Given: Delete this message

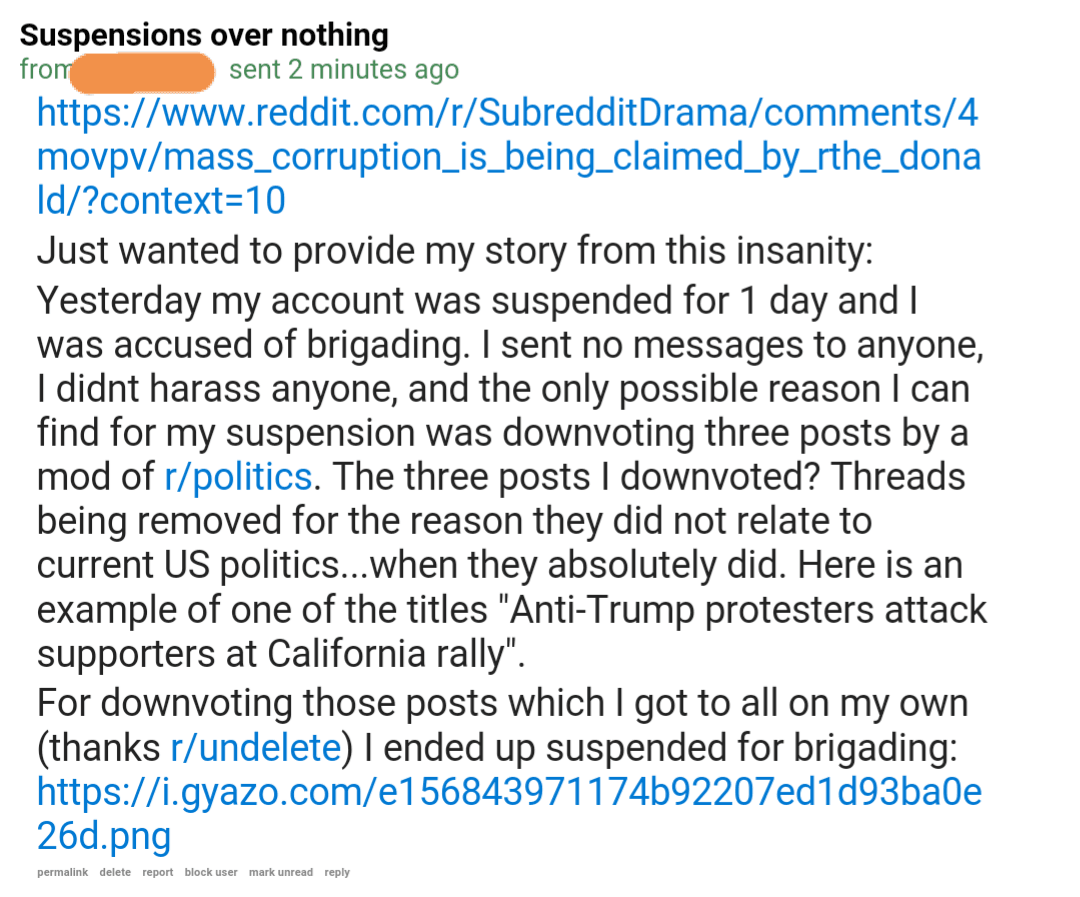Looking at the screenshot, I should click(115, 872).
